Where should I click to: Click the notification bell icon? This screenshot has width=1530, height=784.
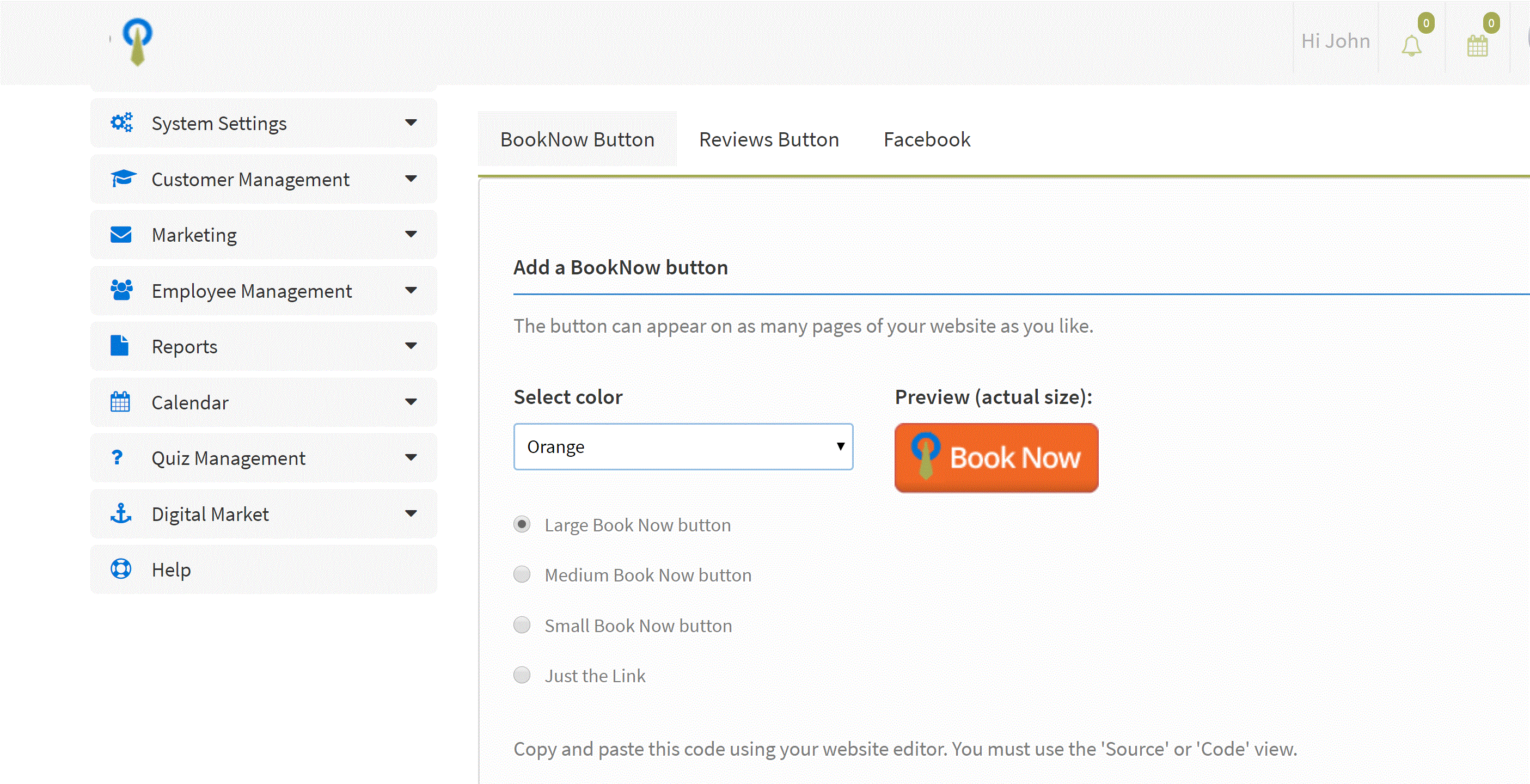(1411, 46)
